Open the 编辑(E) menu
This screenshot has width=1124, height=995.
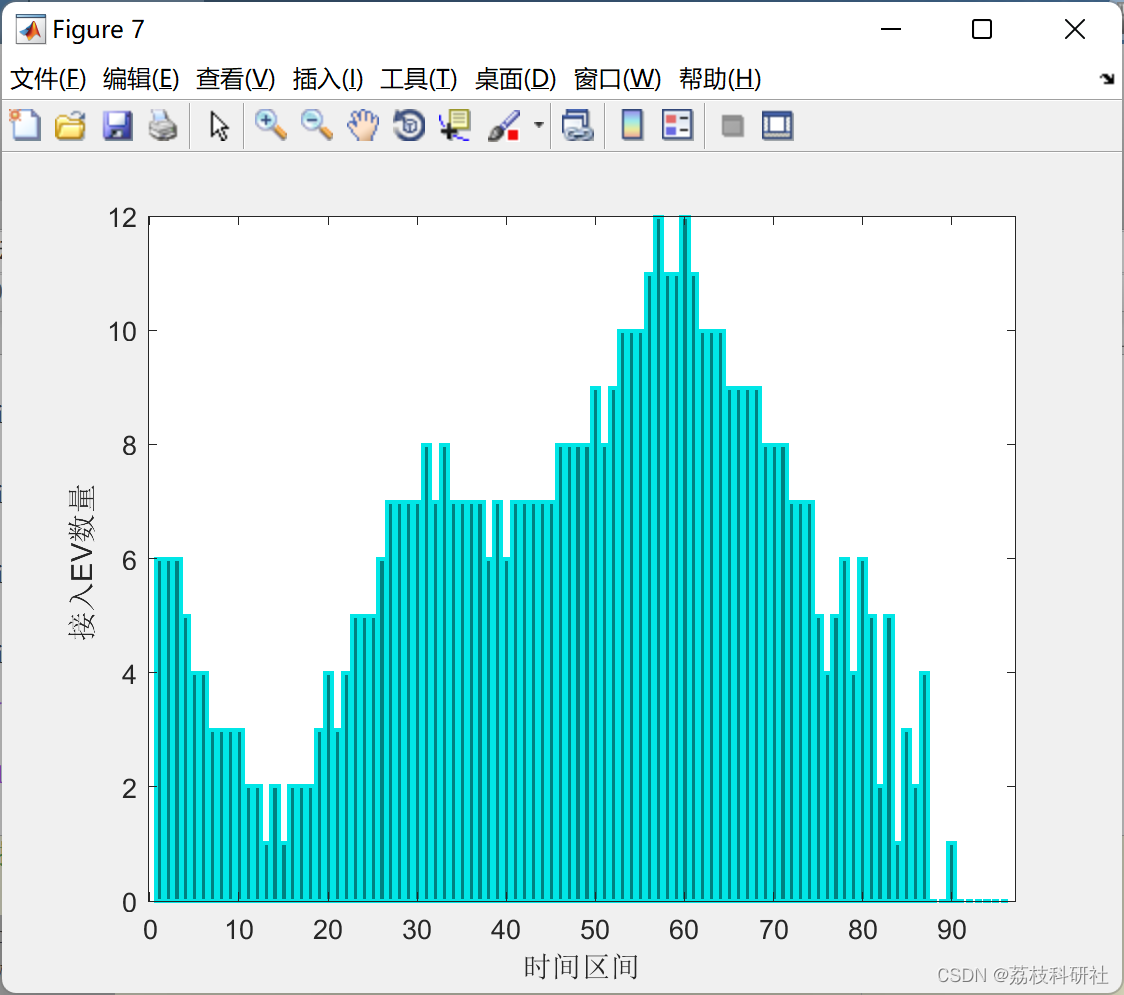pyautogui.click(x=140, y=79)
